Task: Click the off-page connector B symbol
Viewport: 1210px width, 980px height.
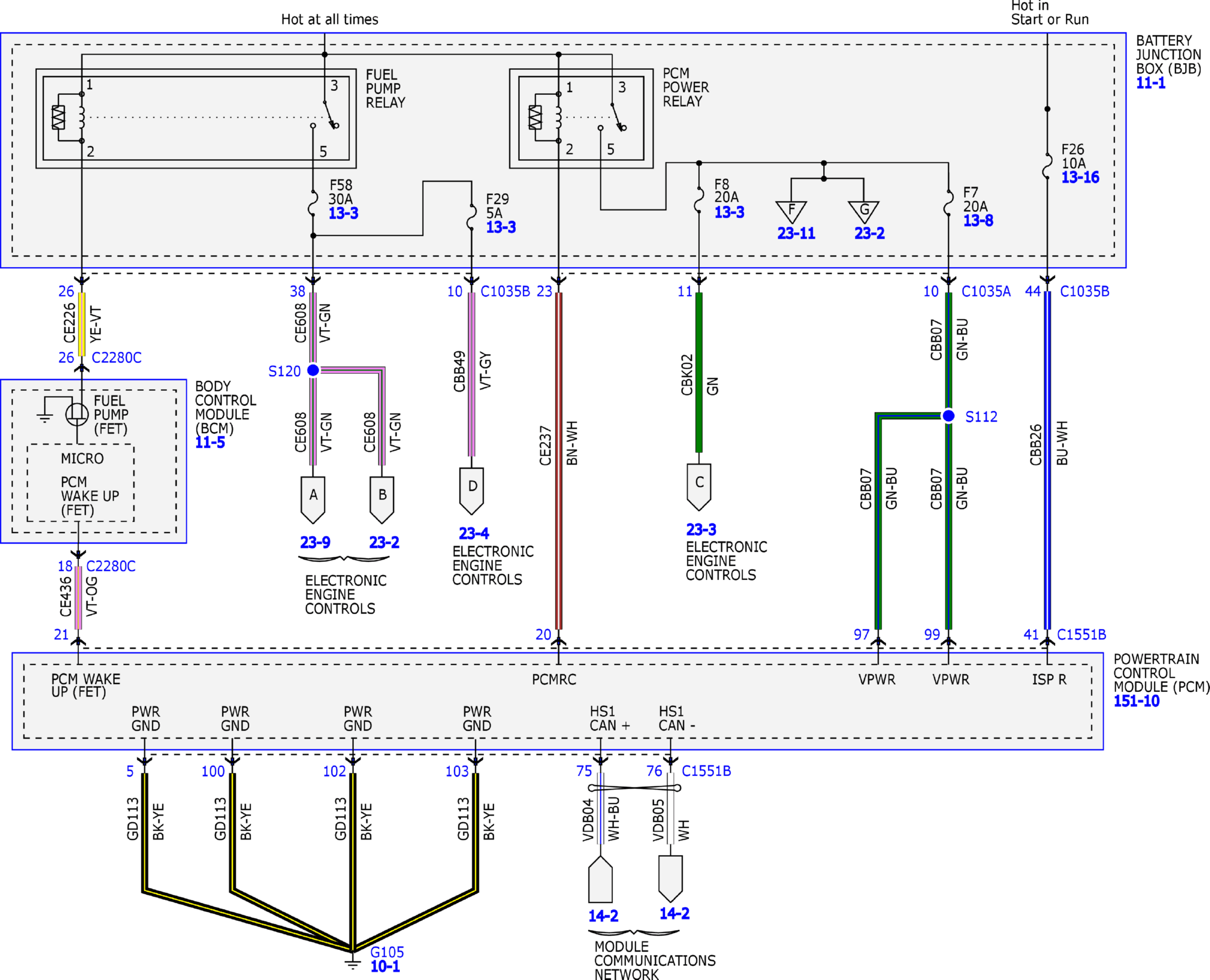Action: [382, 500]
